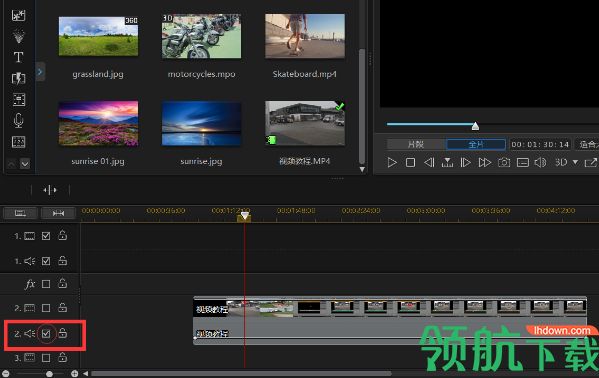Lock video track 2
Image resolution: width=599 pixels, height=378 pixels.
63,307
